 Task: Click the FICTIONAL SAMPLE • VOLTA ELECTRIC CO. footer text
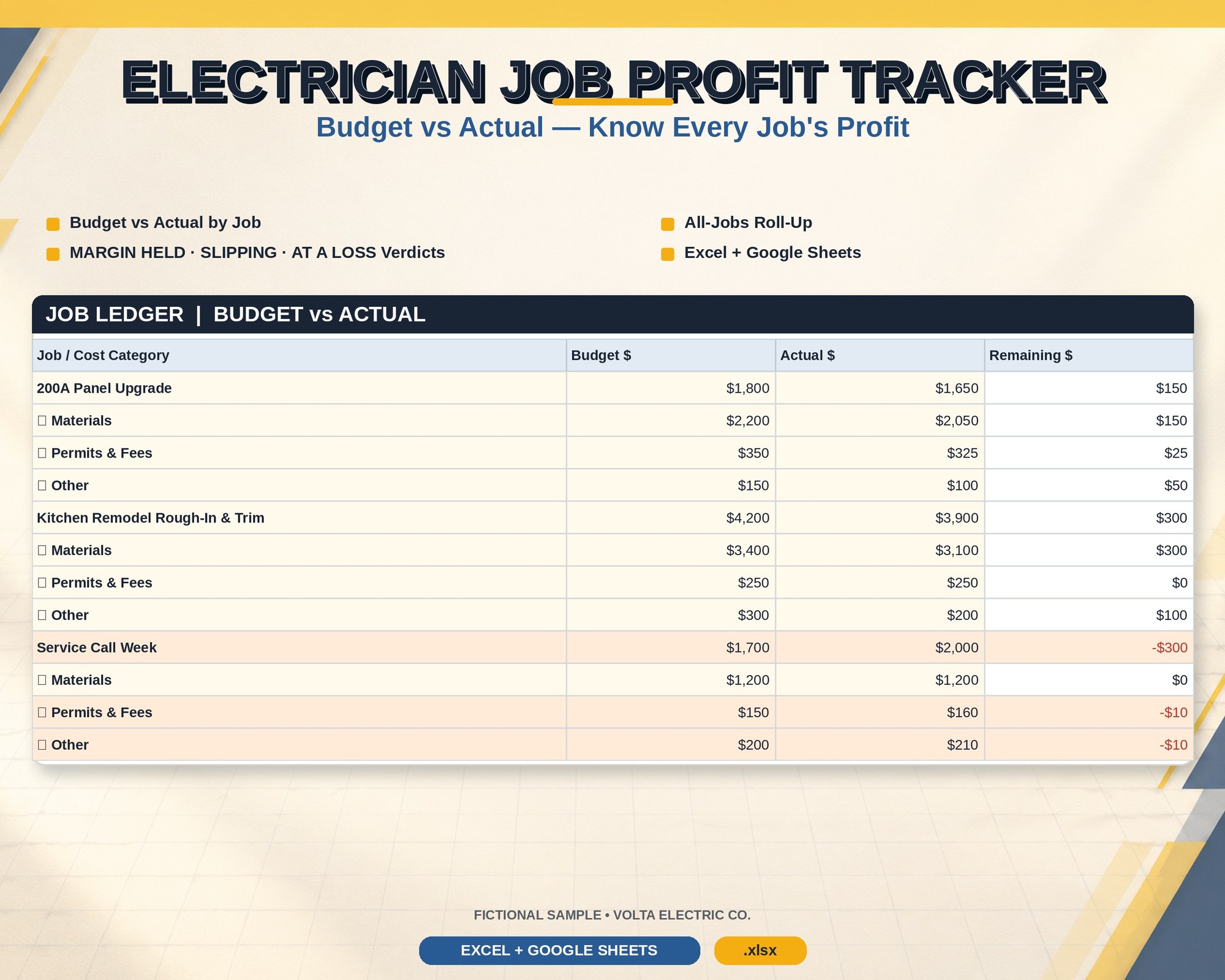click(x=612, y=915)
